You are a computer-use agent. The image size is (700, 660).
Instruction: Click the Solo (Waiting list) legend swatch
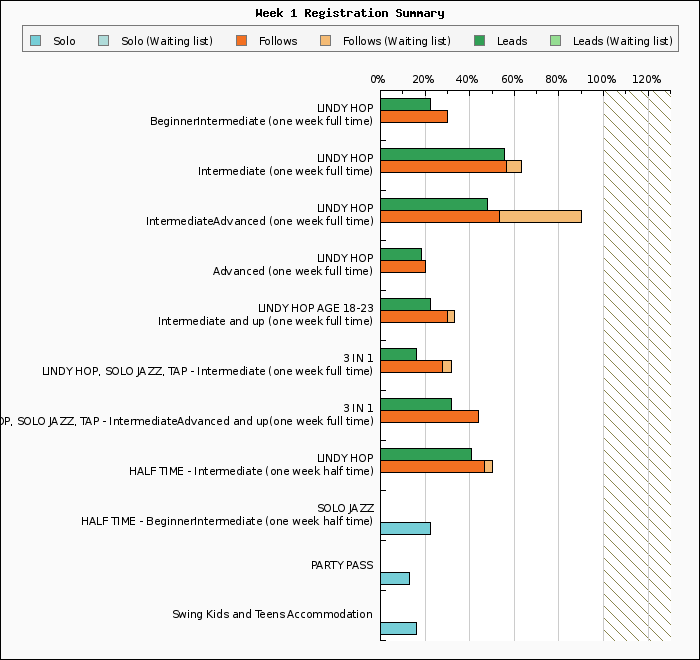click(x=104, y=41)
